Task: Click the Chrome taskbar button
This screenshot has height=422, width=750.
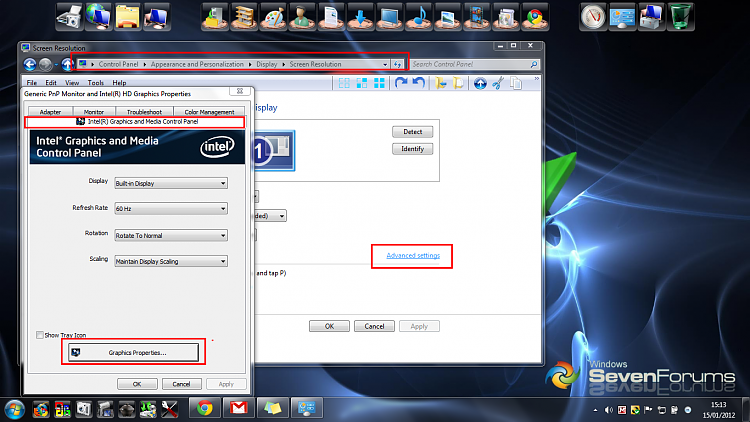Action: coord(205,408)
